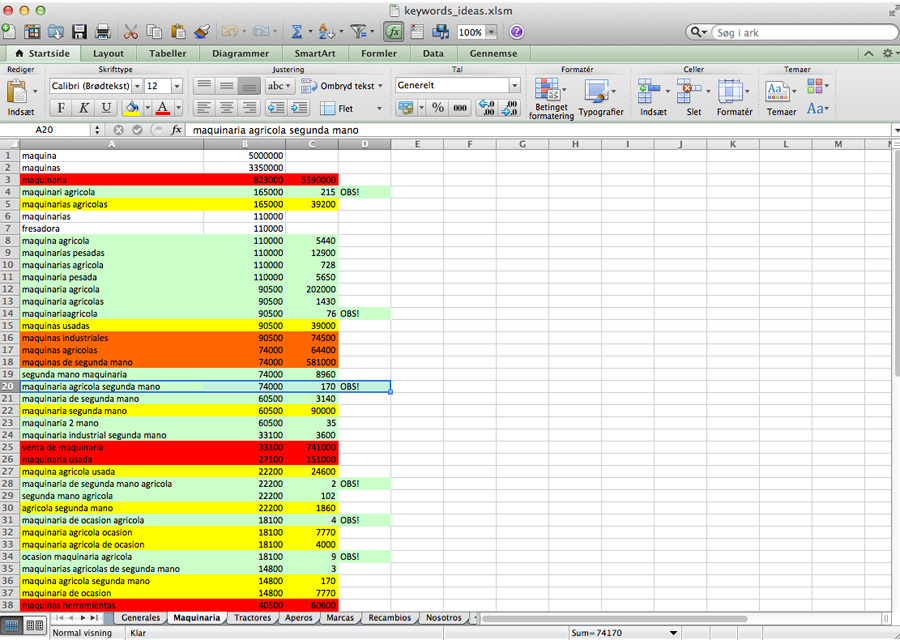Image resolution: width=900 pixels, height=640 pixels.
Task: Open the Help question mark icon
Action: (x=517, y=32)
